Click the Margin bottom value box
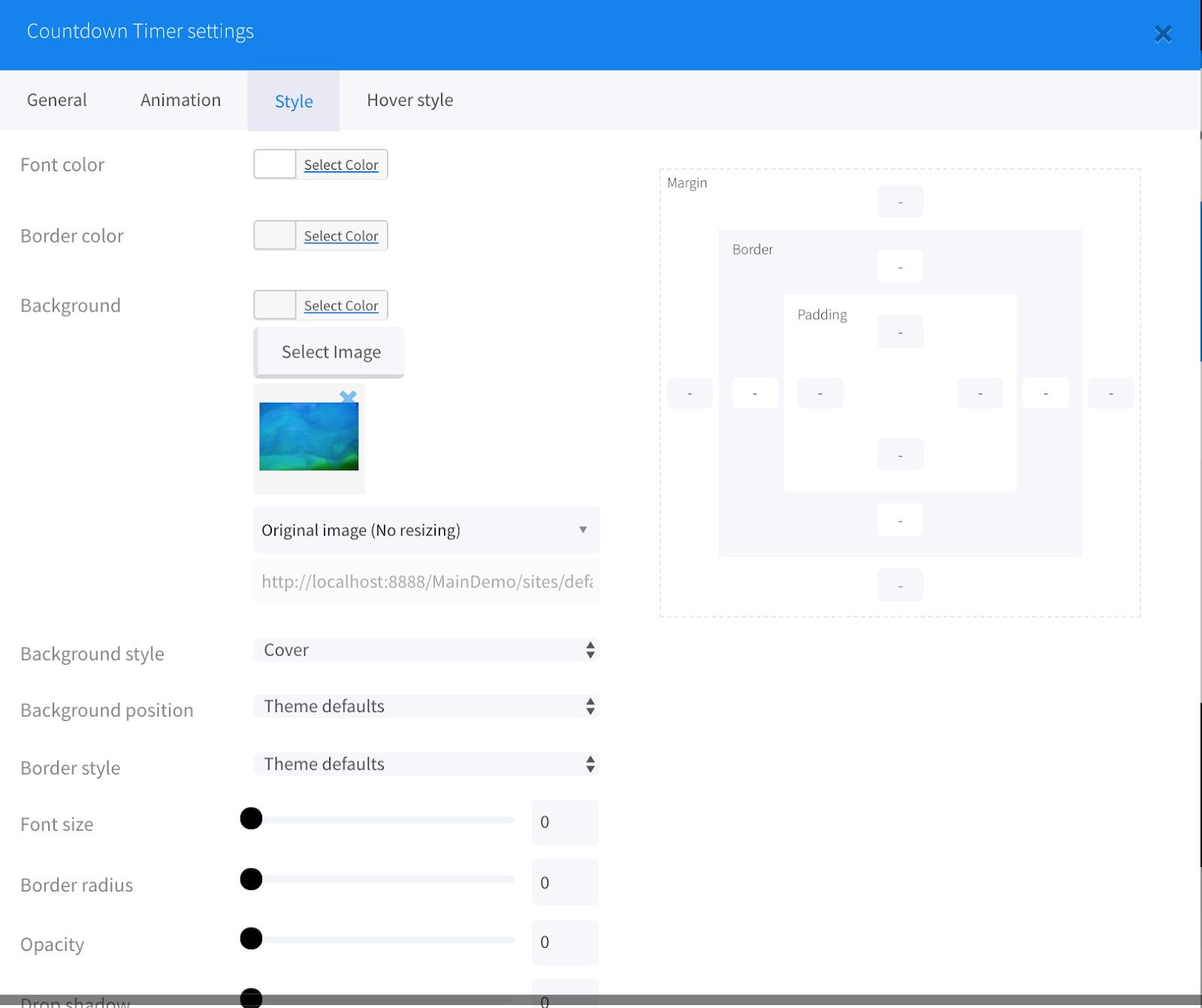Viewport: 1202px width, 1008px height. click(900, 585)
